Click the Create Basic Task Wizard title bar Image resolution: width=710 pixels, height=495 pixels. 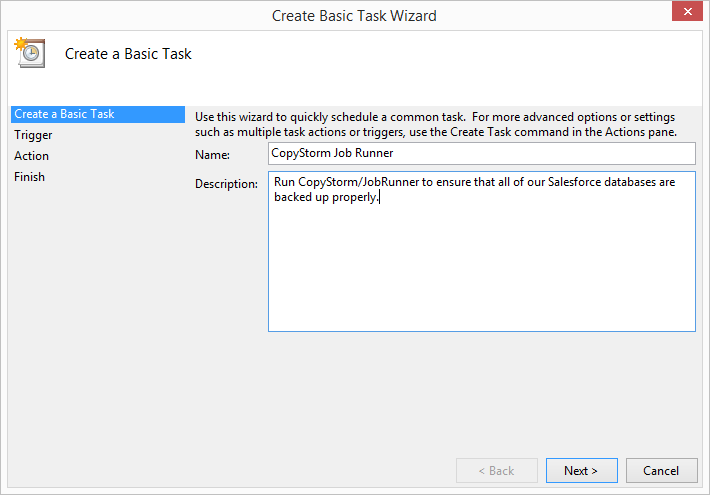click(x=354, y=16)
